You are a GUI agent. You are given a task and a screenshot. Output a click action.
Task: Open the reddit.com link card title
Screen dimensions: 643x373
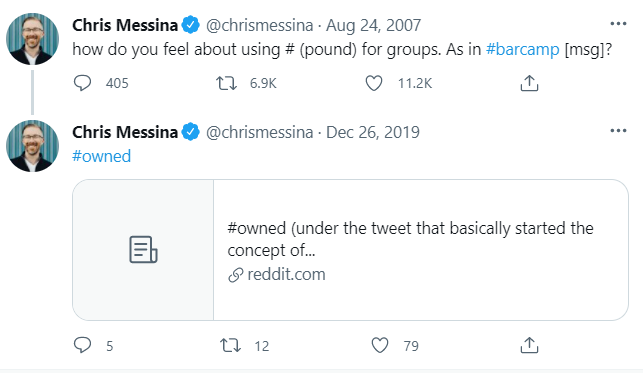coord(410,239)
